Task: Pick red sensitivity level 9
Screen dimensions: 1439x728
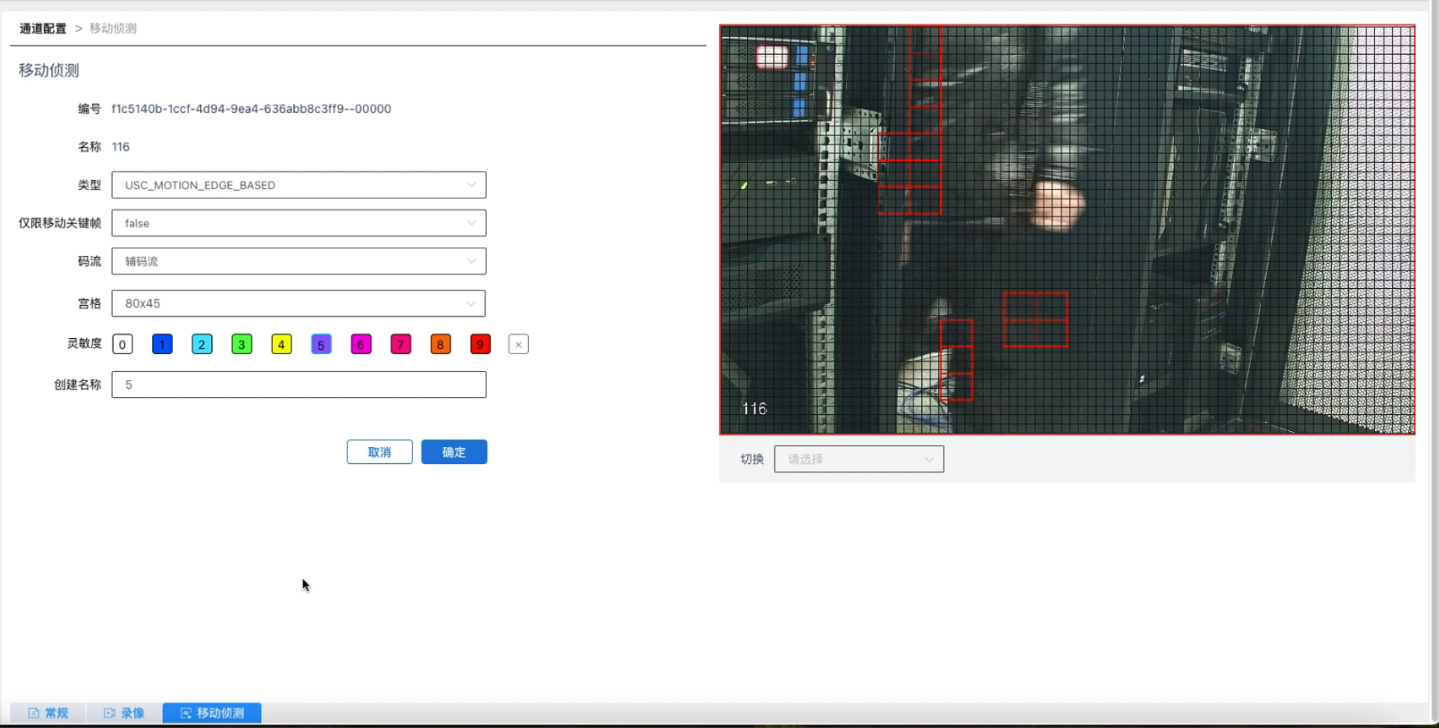Action: coord(480,345)
